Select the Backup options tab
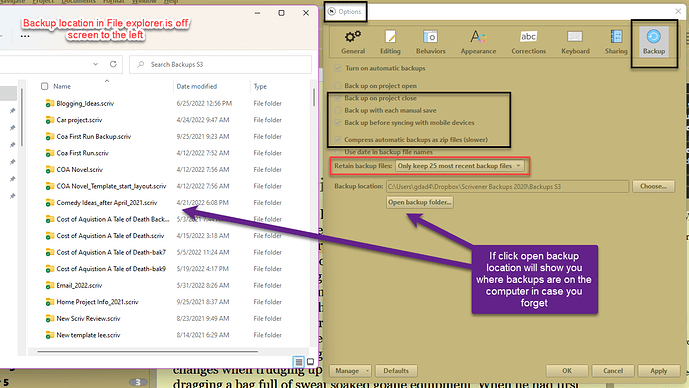Image resolution: width=689 pixels, height=388 pixels. click(654, 42)
